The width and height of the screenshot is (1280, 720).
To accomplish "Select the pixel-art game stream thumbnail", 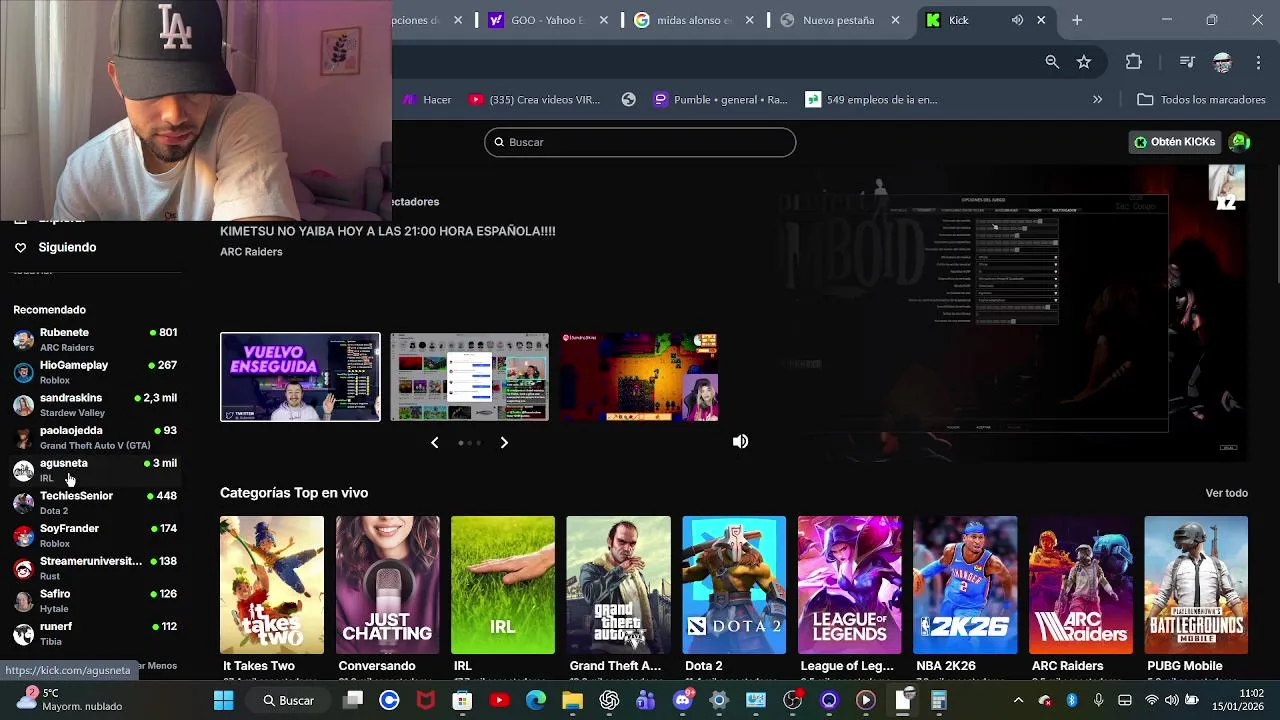I will coord(639,377).
